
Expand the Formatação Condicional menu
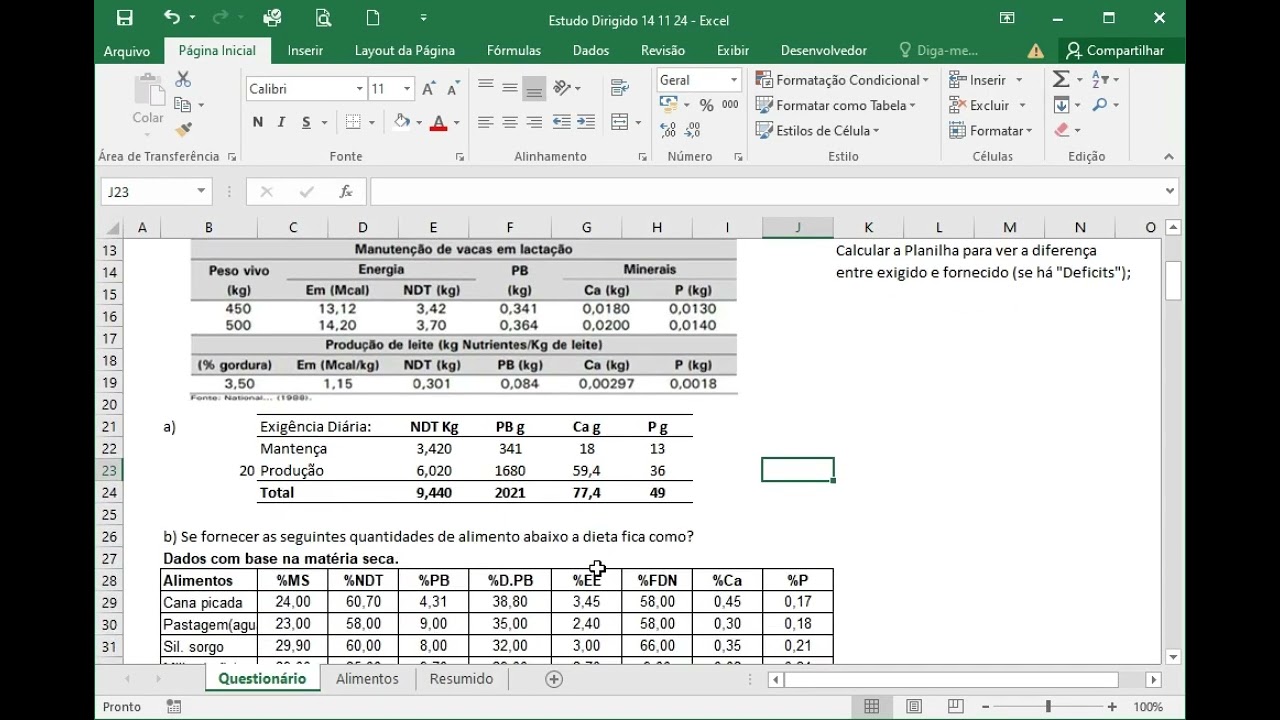(842, 80)
